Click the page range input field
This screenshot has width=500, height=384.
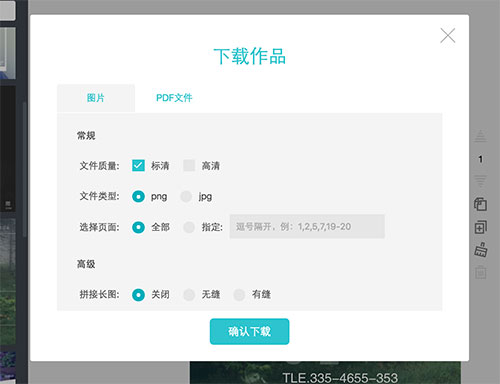pos(307,227)
